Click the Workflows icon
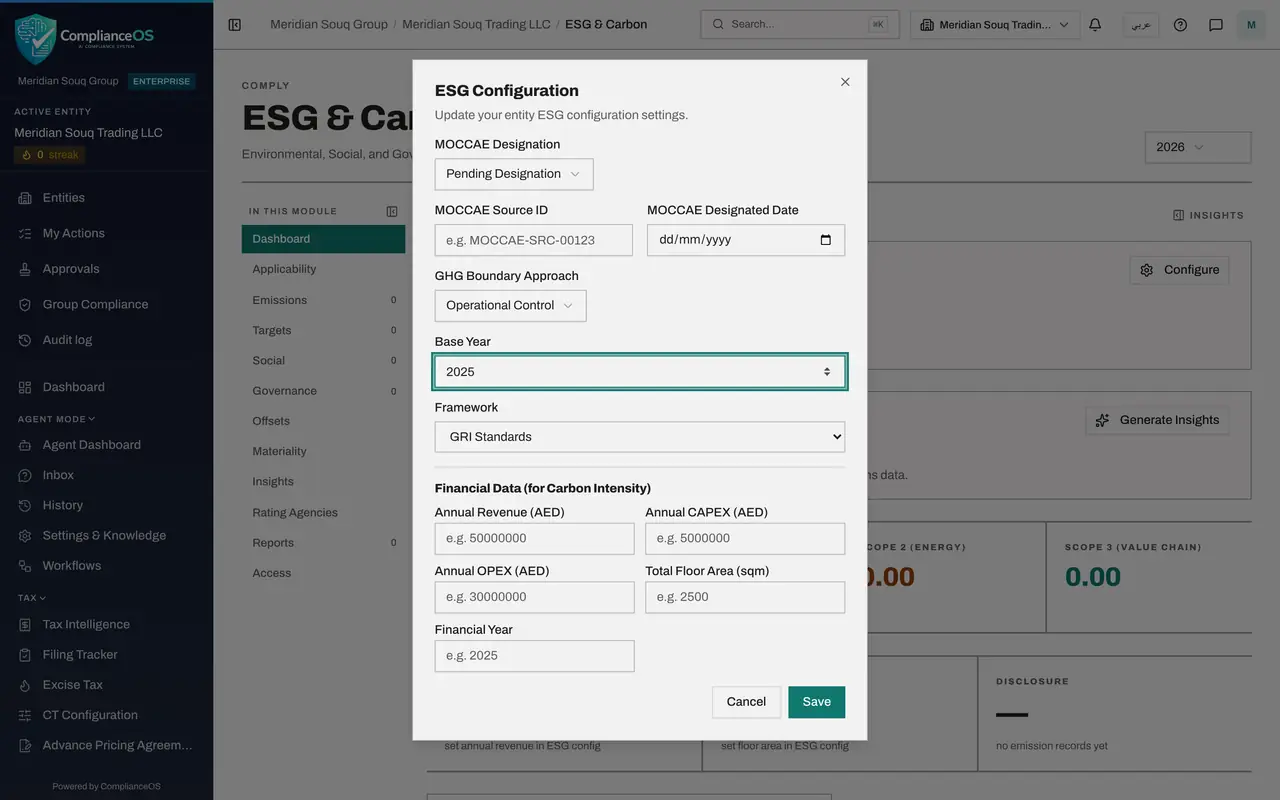This screenshot has height=800, width=1280. click(25, 566)
